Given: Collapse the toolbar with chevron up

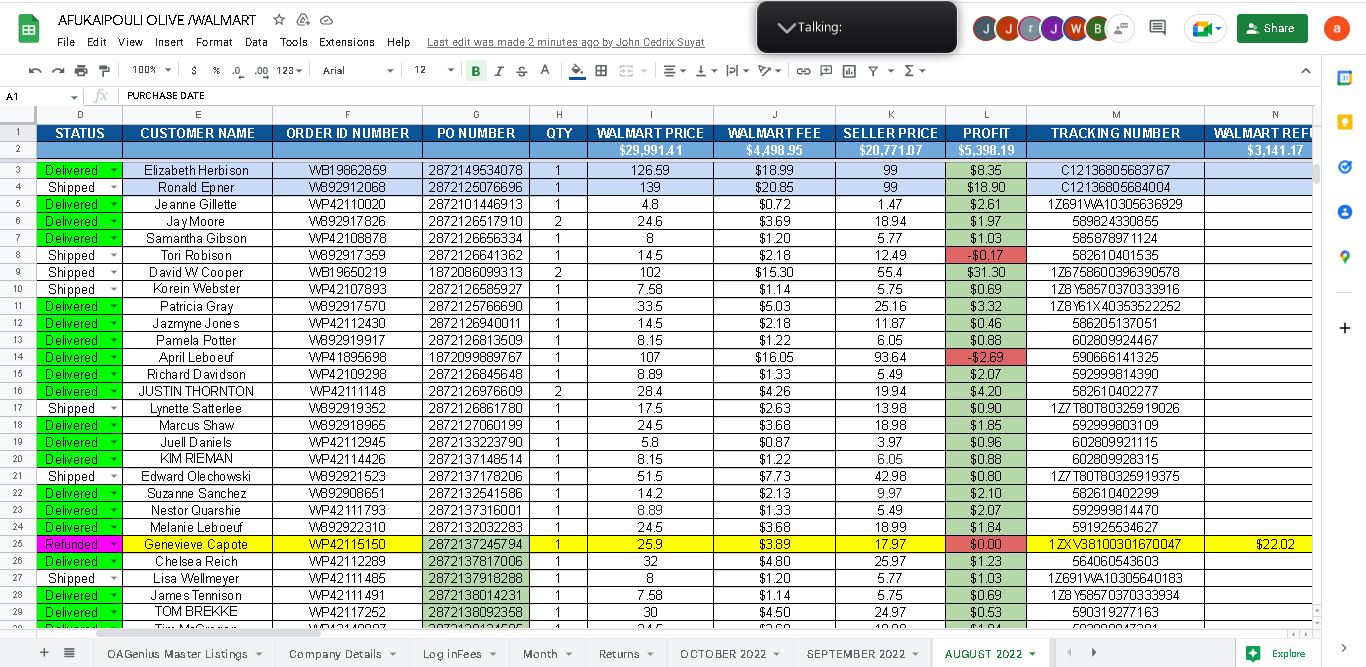Looking at the screenshot, I should point(1305,71).
